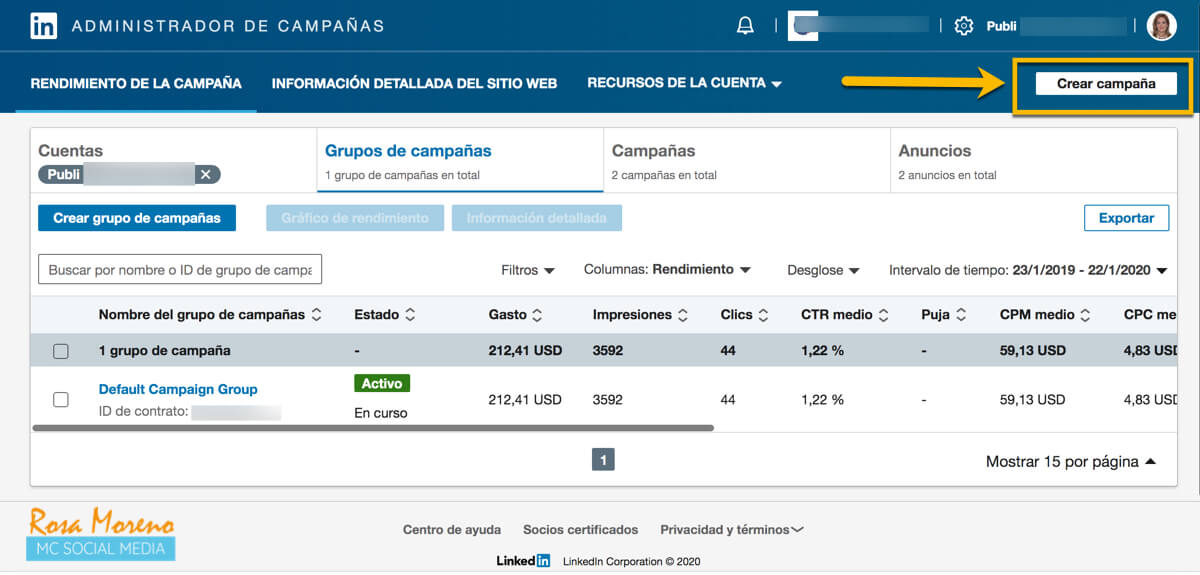
Task: Click the LinkedIn footer logo
Action: click(x=523, y=561)
